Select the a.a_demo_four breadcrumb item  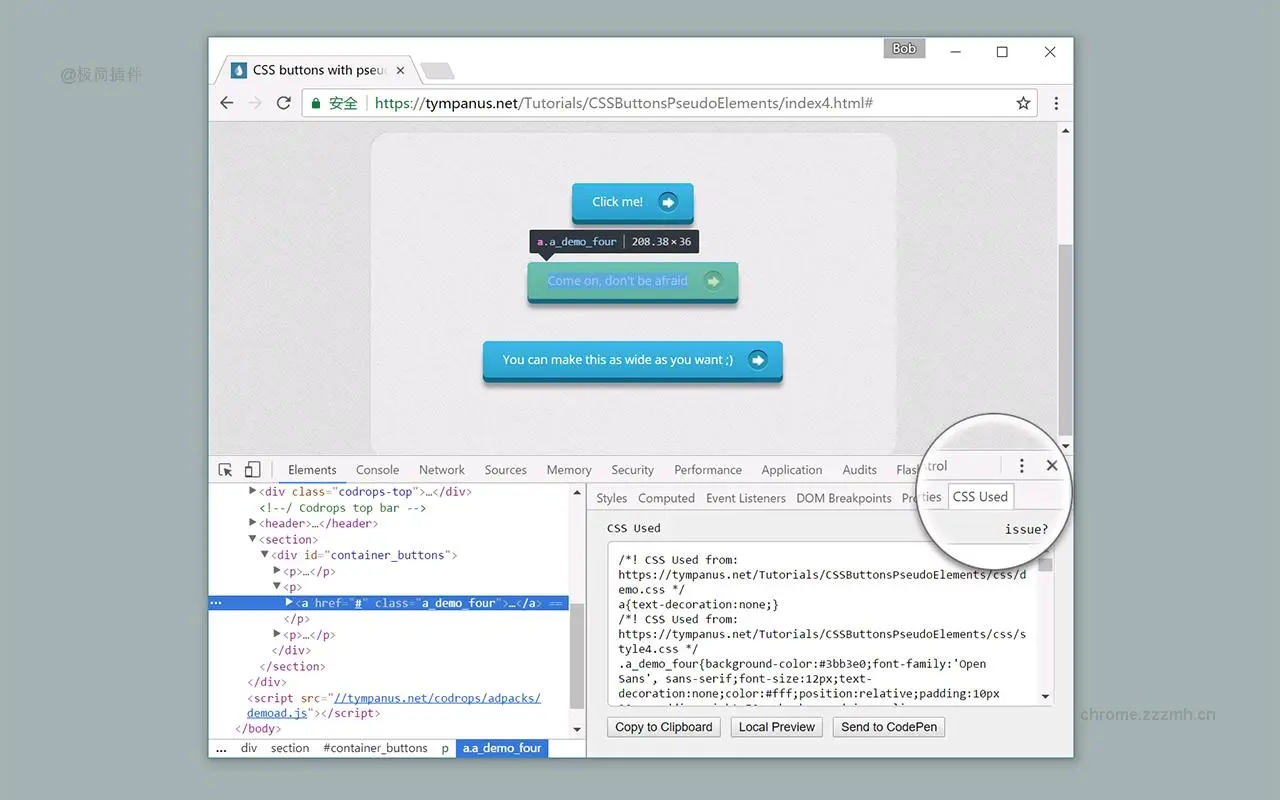(501, 748)
